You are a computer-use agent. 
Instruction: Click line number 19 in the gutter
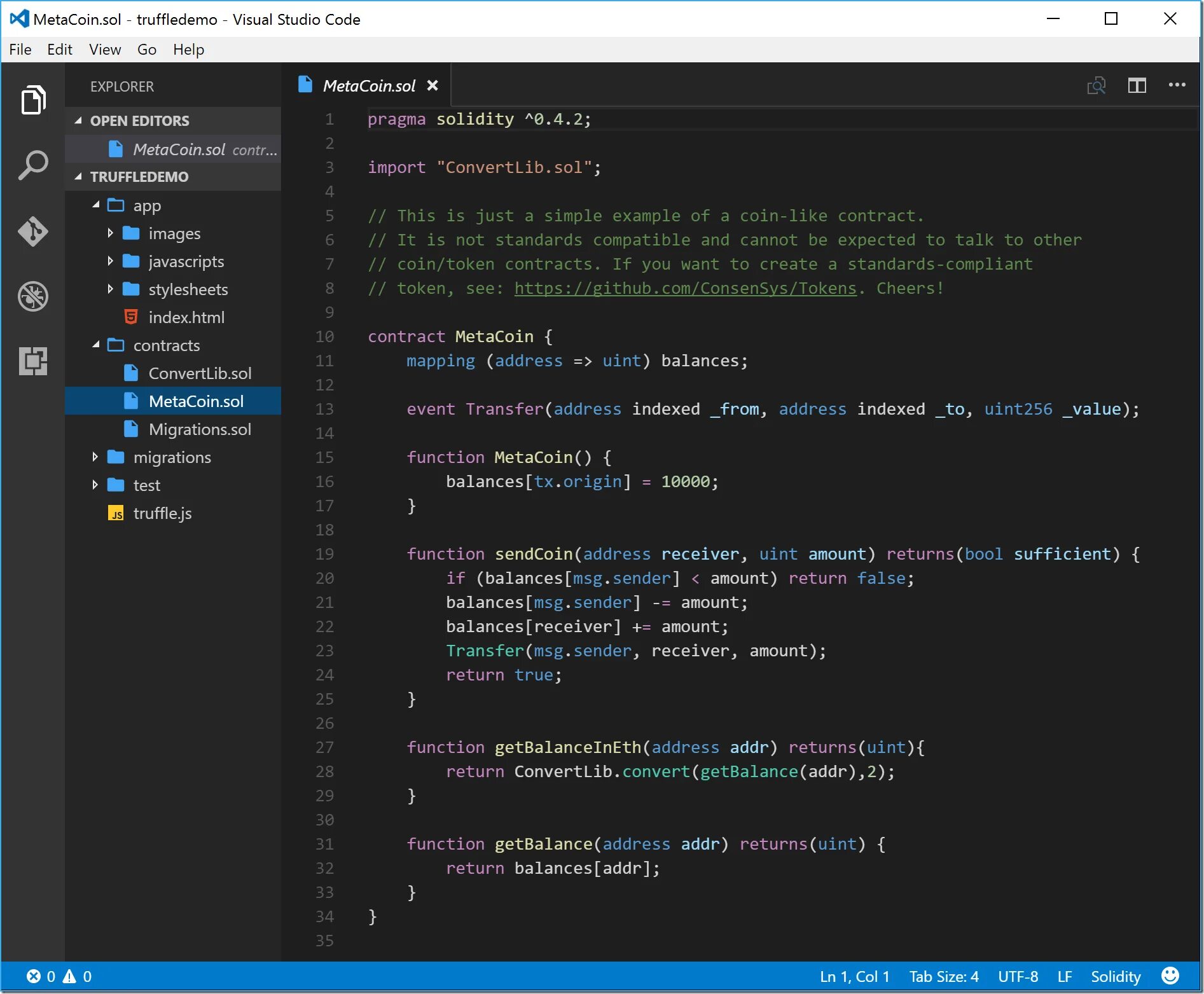(x=324, y=554)
